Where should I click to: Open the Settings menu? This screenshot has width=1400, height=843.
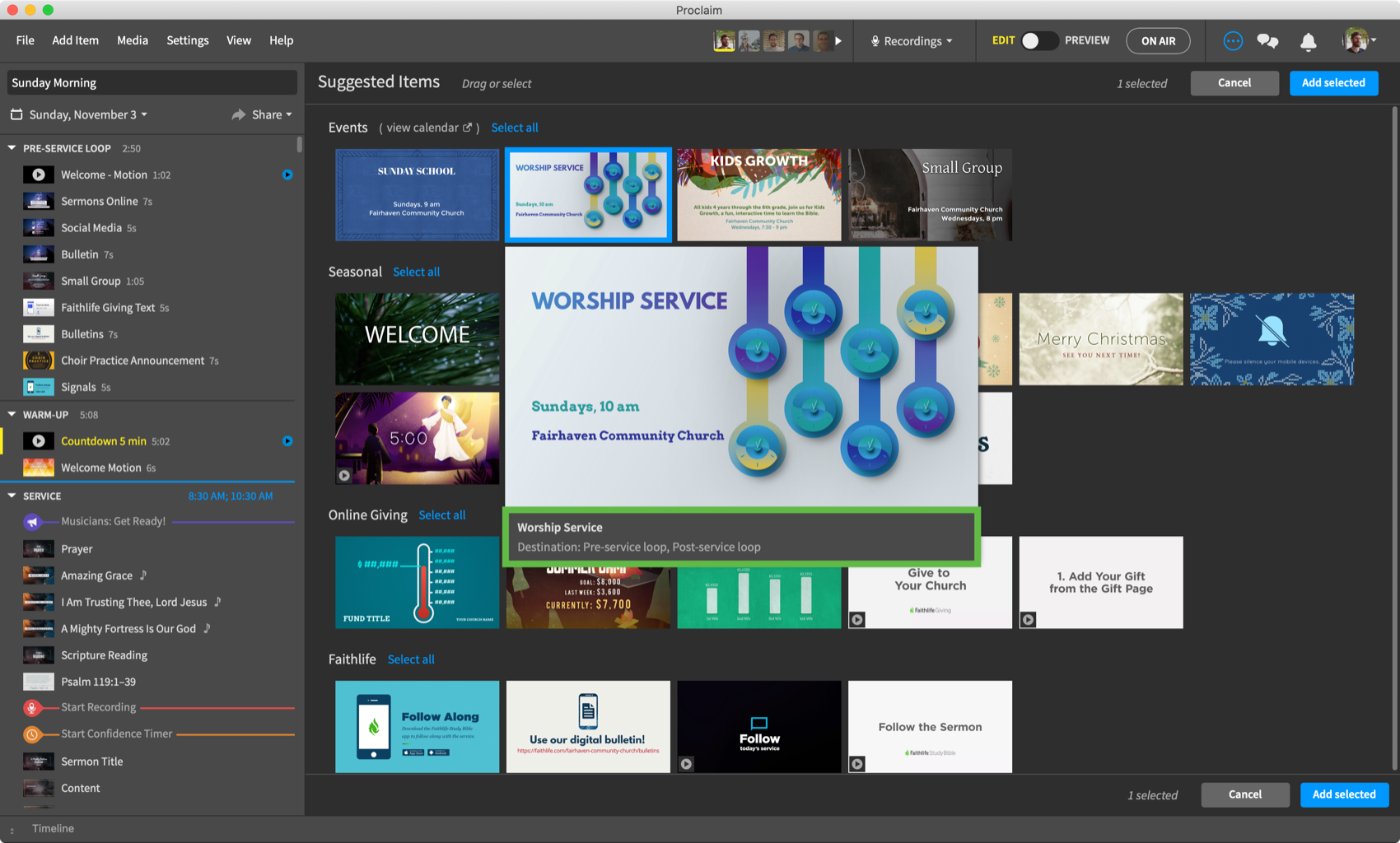pyautogui.click(x=188, y=40)
